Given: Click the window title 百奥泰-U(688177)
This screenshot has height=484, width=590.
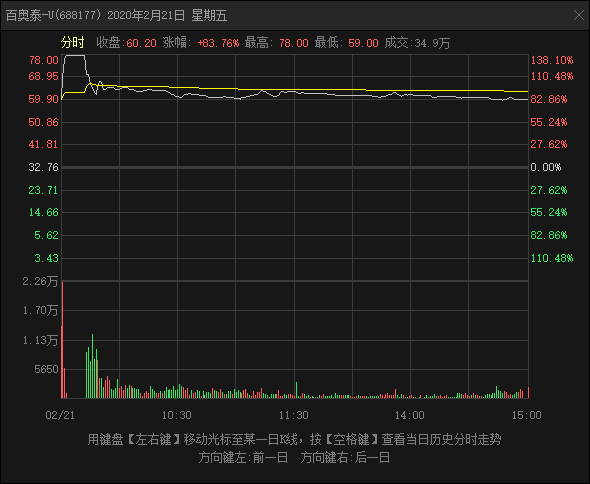Looking at the screenshot, I should (54, 15).
